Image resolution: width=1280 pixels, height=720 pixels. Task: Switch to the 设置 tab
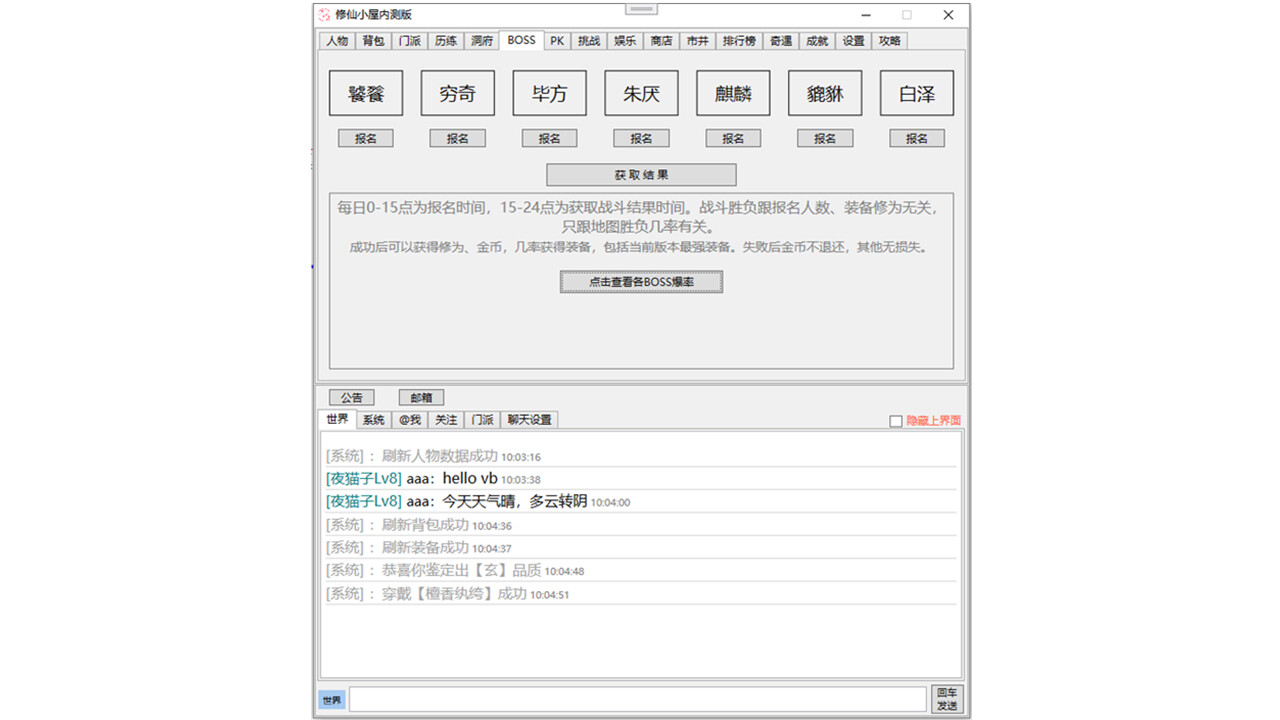852,41
